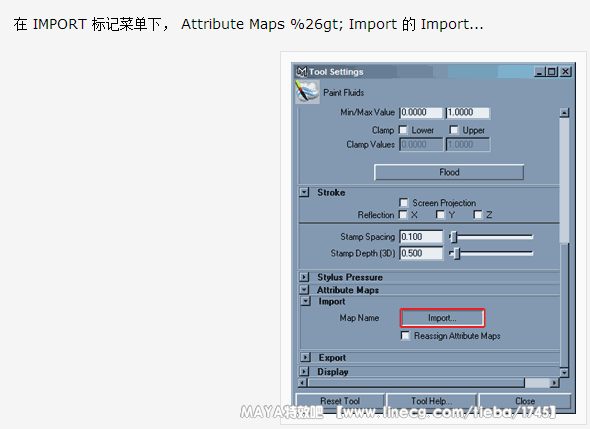
Task: Click the Flood button
Action: pos(449,172)
